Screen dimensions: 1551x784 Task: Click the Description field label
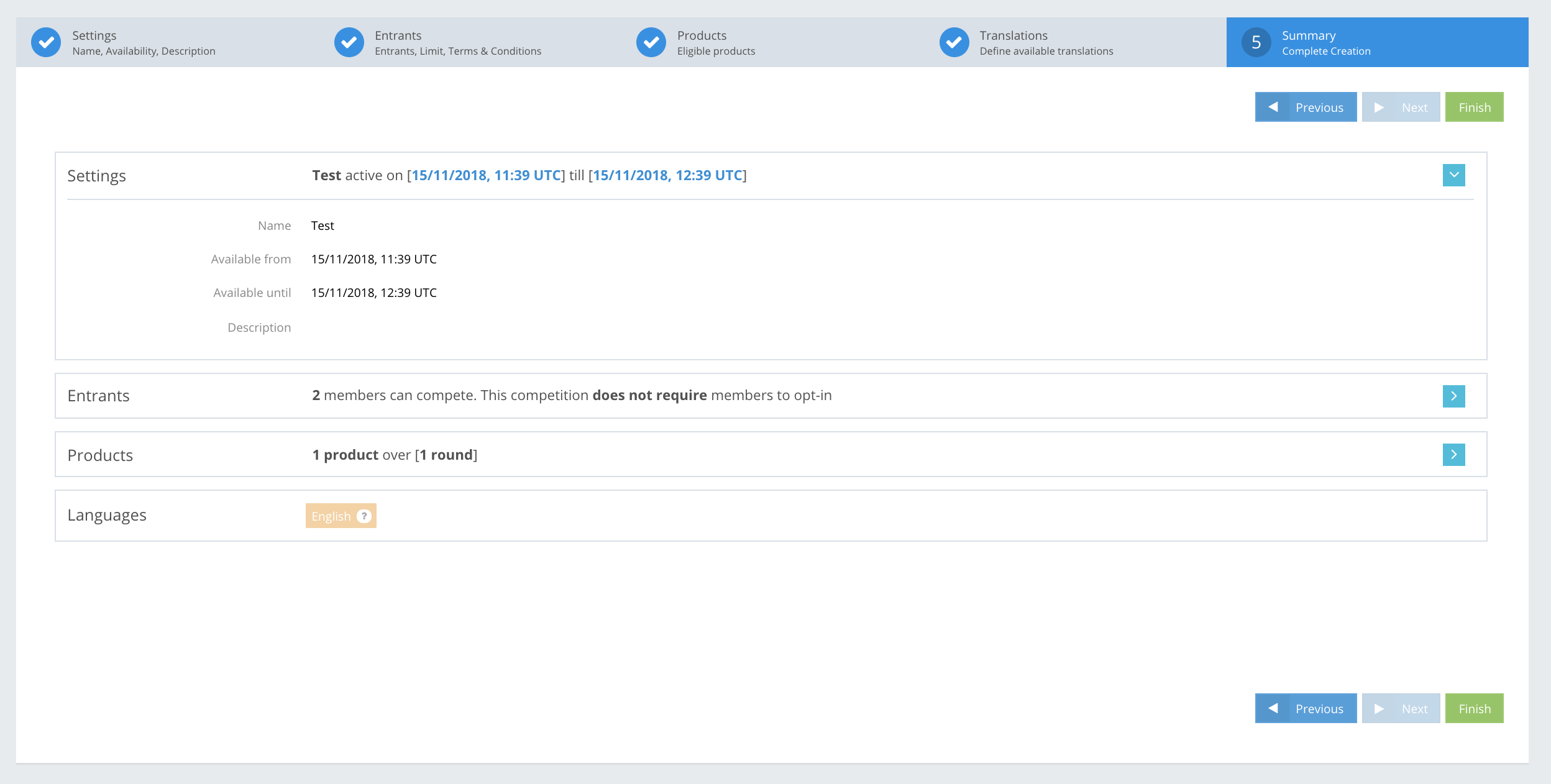[259, 327]
